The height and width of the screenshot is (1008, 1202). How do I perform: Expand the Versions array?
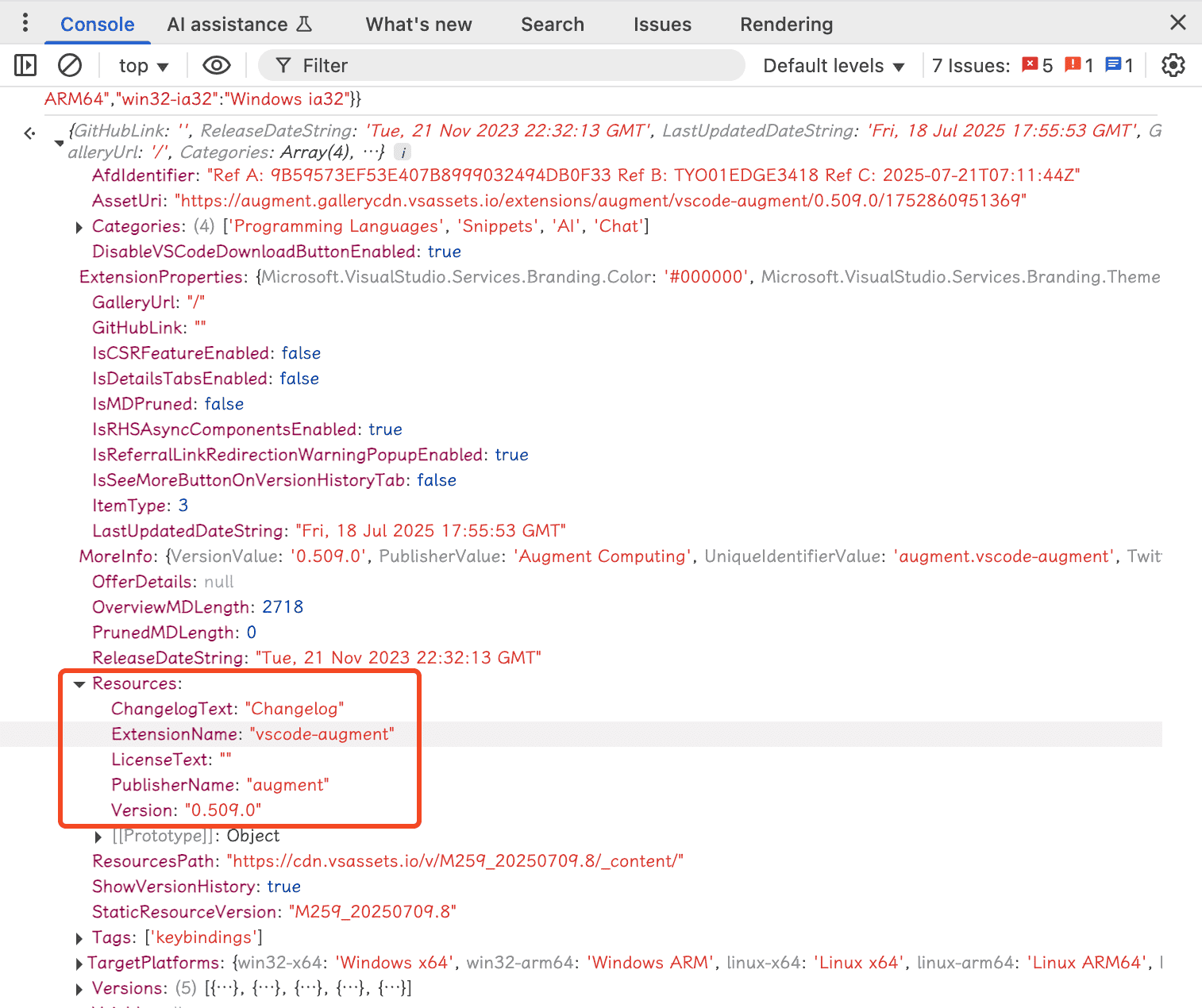79,990
